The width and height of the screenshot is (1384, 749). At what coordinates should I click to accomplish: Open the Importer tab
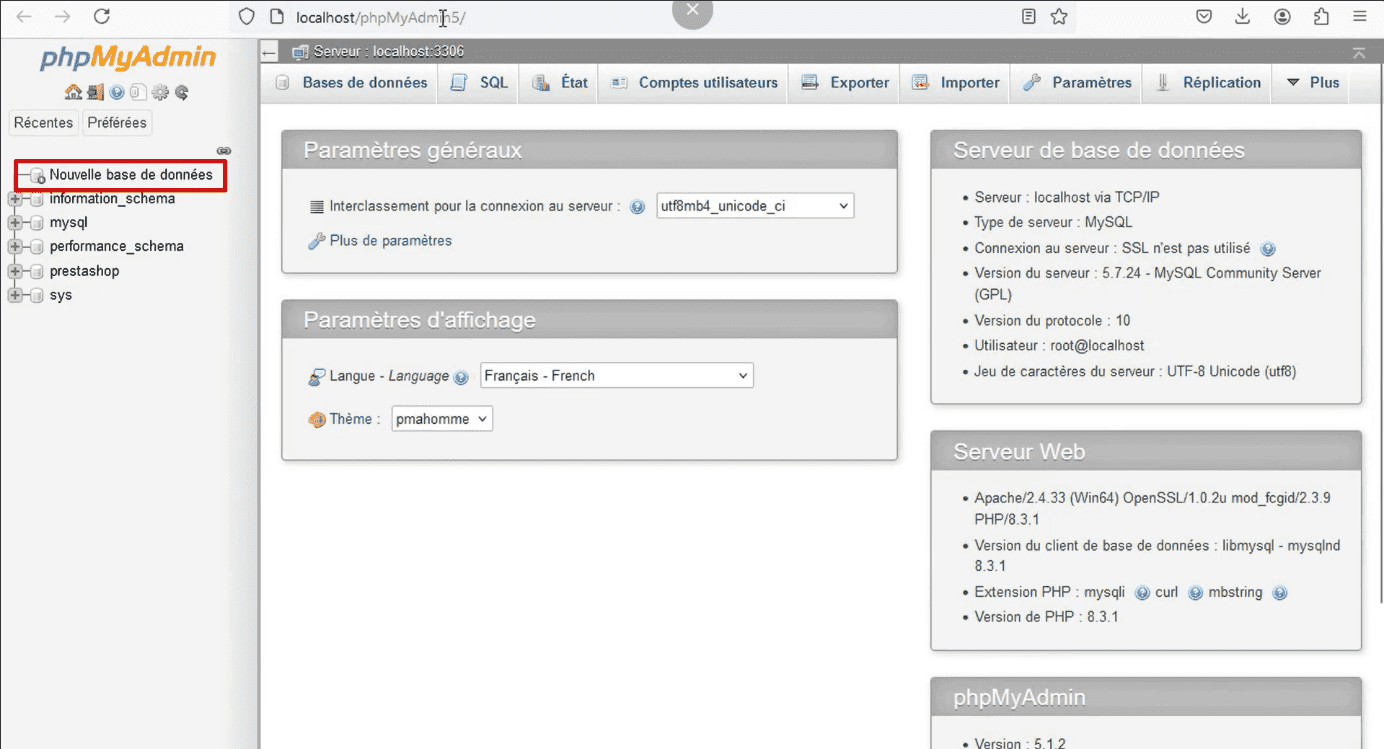click(955, 83)
